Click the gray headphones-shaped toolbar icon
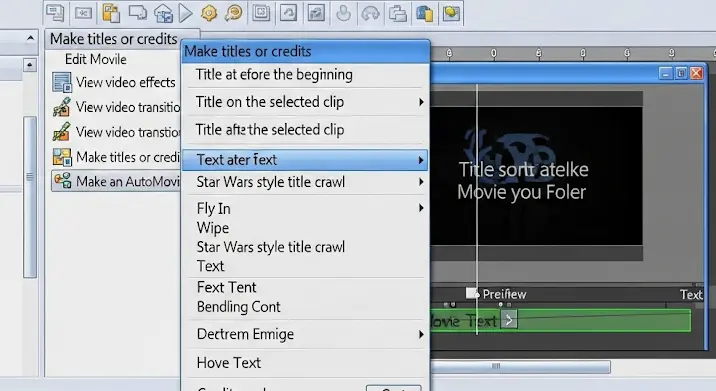This screenshot has width=716, height=391. [370, 13]
